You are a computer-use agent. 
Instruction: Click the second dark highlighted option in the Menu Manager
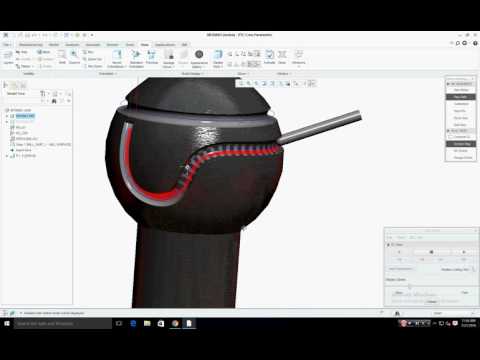tap(461, 144)
